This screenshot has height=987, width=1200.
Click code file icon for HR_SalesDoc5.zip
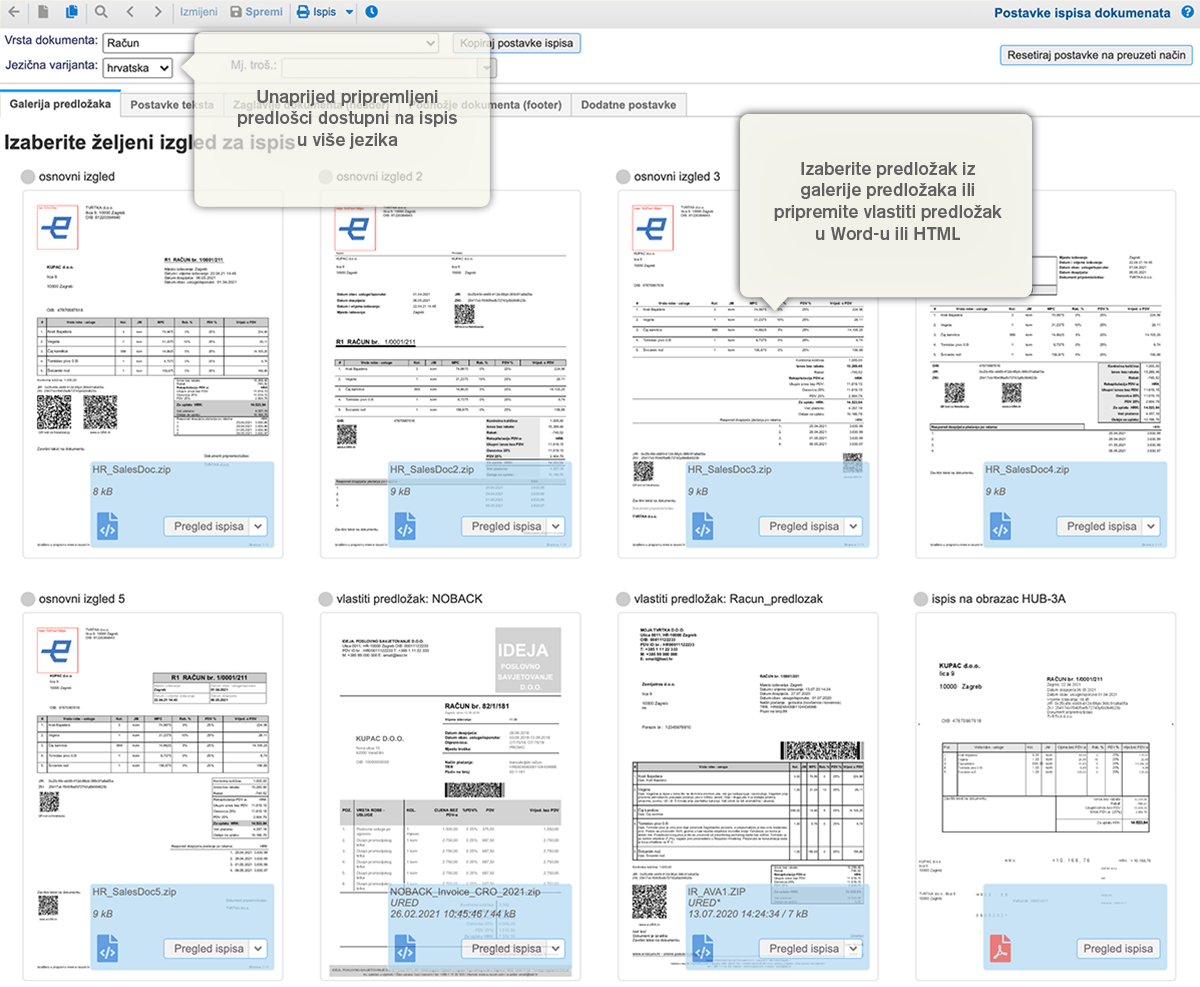107,949
